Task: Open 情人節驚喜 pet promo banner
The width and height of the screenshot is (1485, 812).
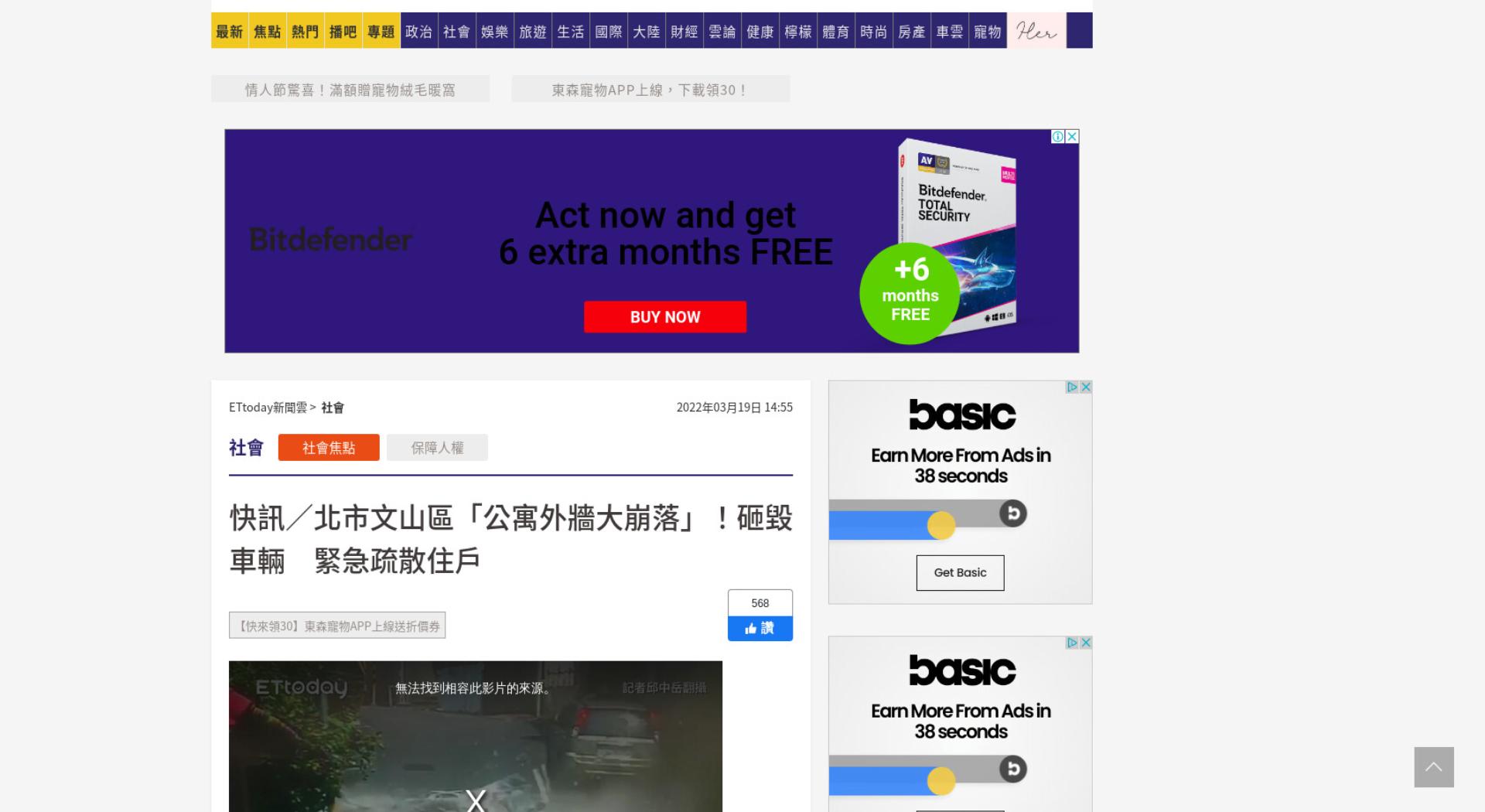Action: pos(350,89)
